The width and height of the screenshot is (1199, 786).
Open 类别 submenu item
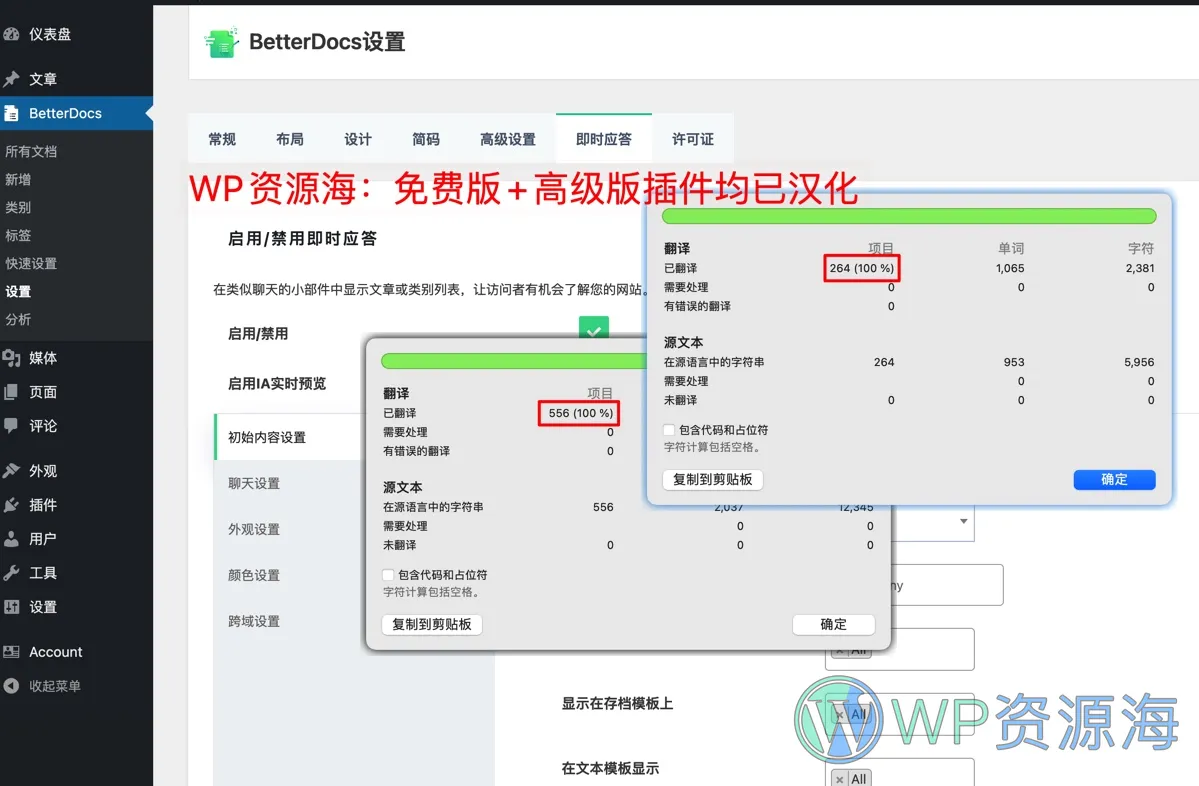point(18,207)
